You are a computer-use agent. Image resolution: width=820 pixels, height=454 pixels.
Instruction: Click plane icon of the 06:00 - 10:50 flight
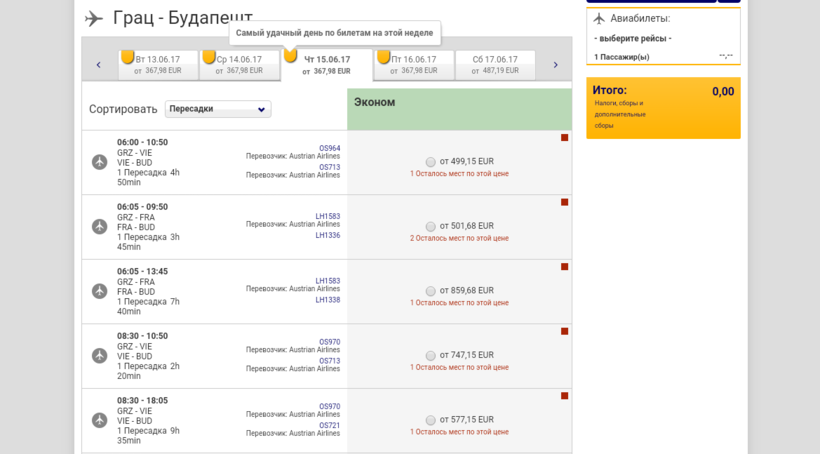pos(99,162)
